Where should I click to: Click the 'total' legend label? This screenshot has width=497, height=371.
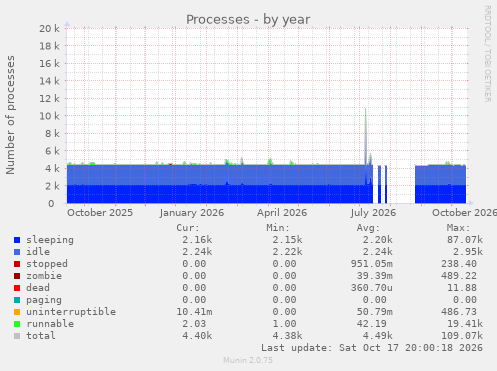tap(41, 336)
